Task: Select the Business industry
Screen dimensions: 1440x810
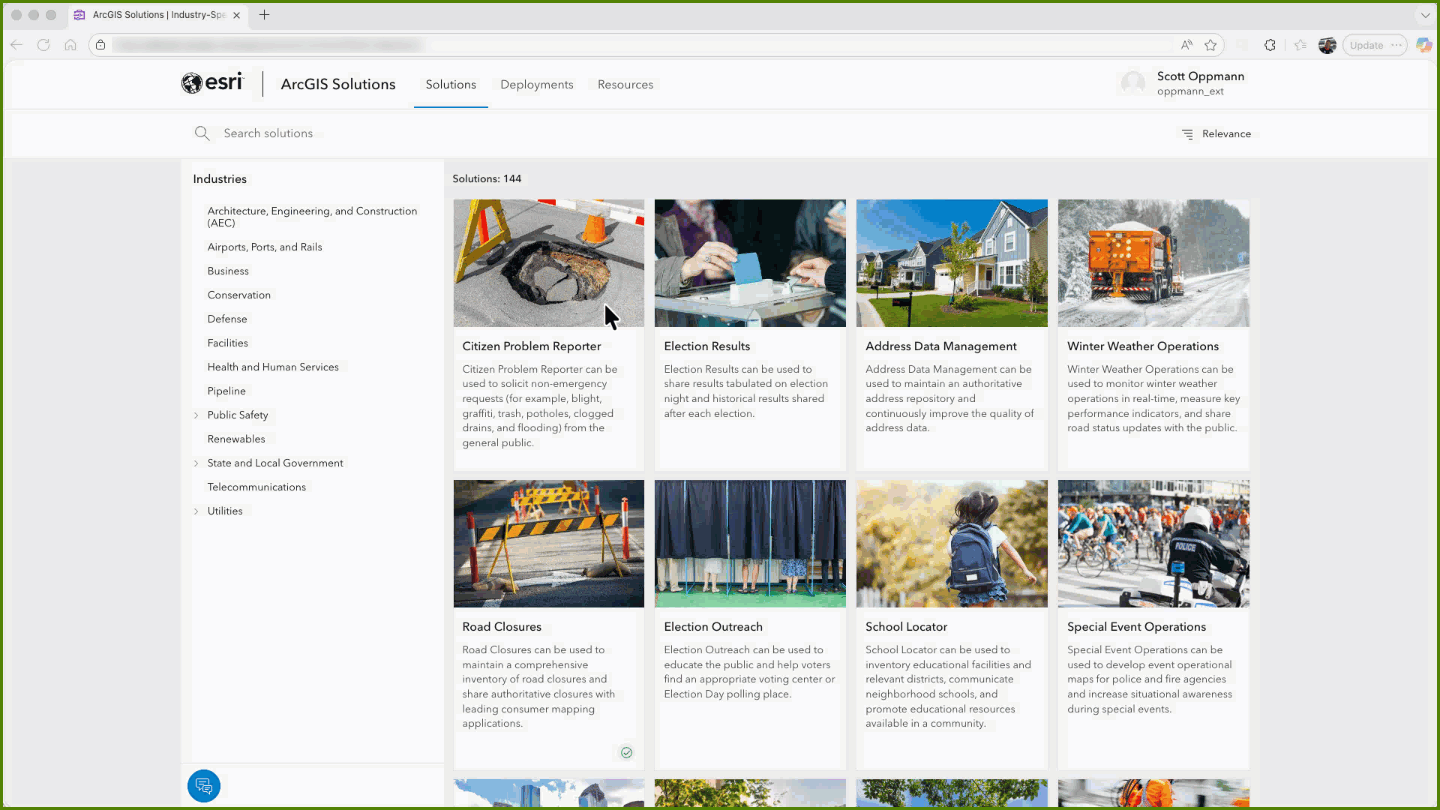Action: click(228, 271)
